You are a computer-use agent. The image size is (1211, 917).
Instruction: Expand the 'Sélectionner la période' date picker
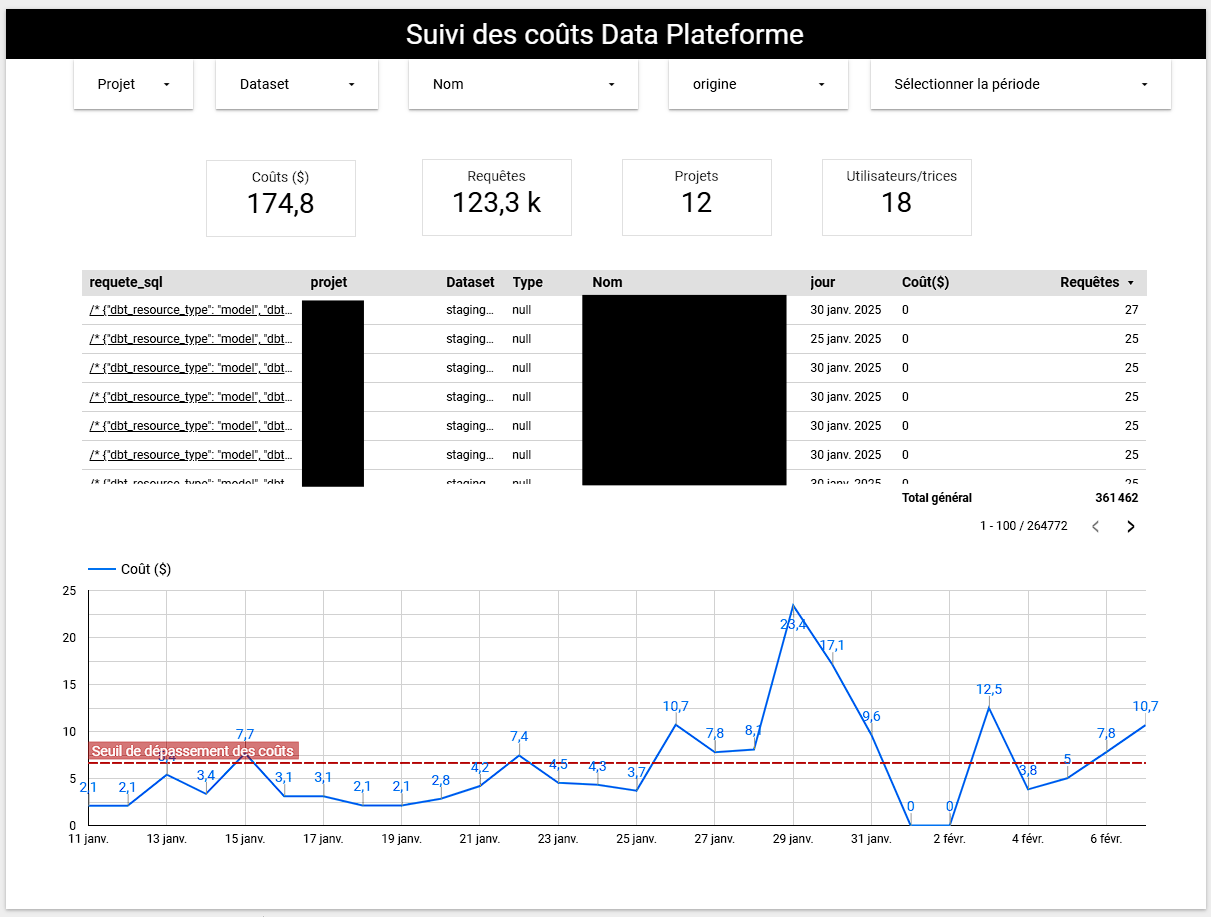click(1020, 84)
